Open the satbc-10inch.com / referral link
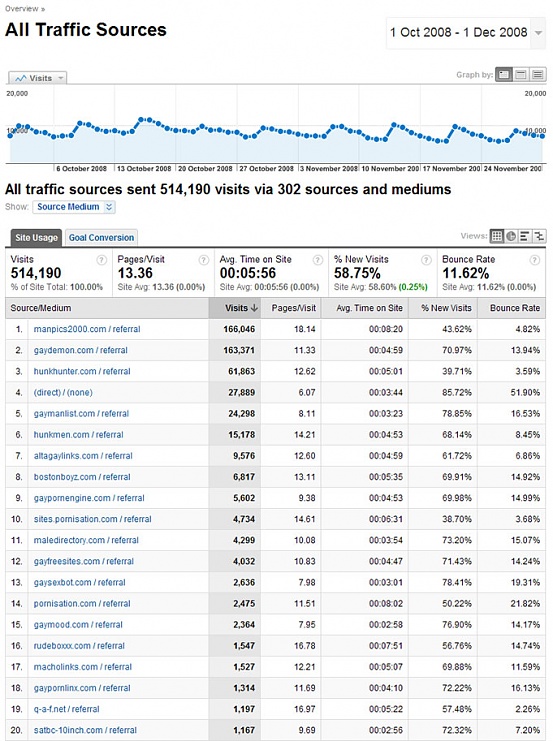The width and height of the screenshot is (553, 741). [x=85, y=730]
